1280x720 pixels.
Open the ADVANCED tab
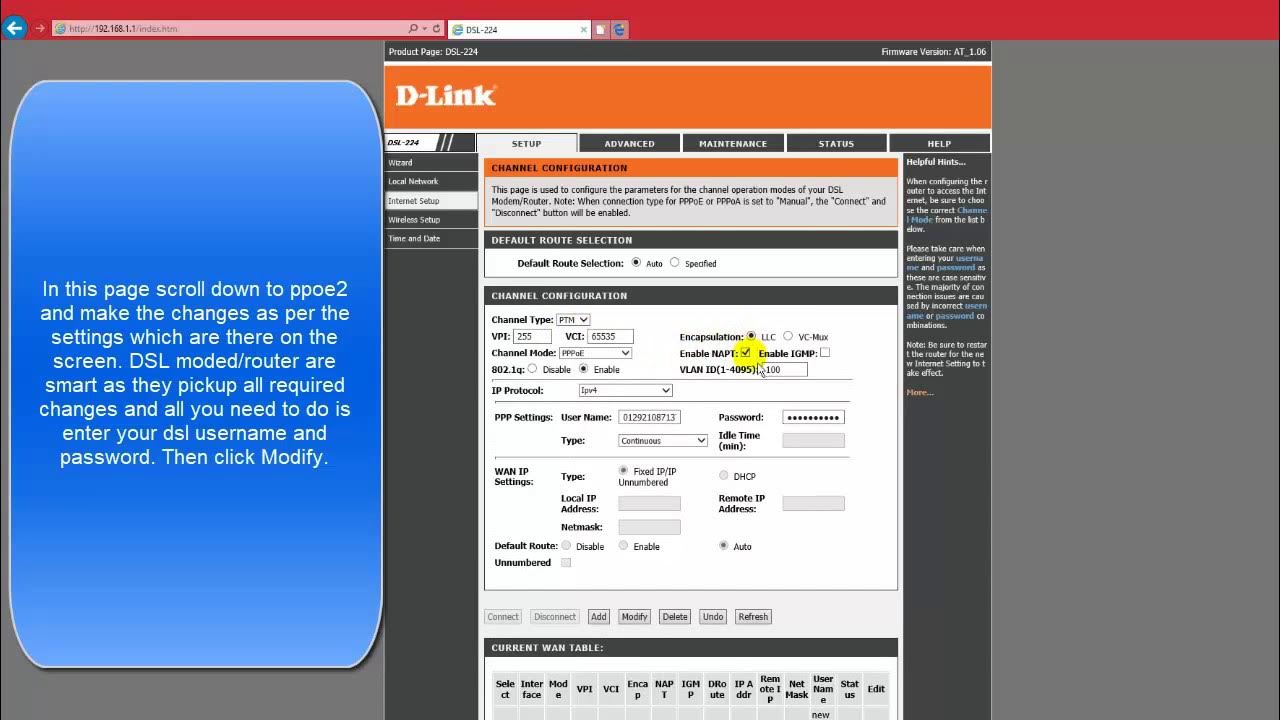[629, 143]
